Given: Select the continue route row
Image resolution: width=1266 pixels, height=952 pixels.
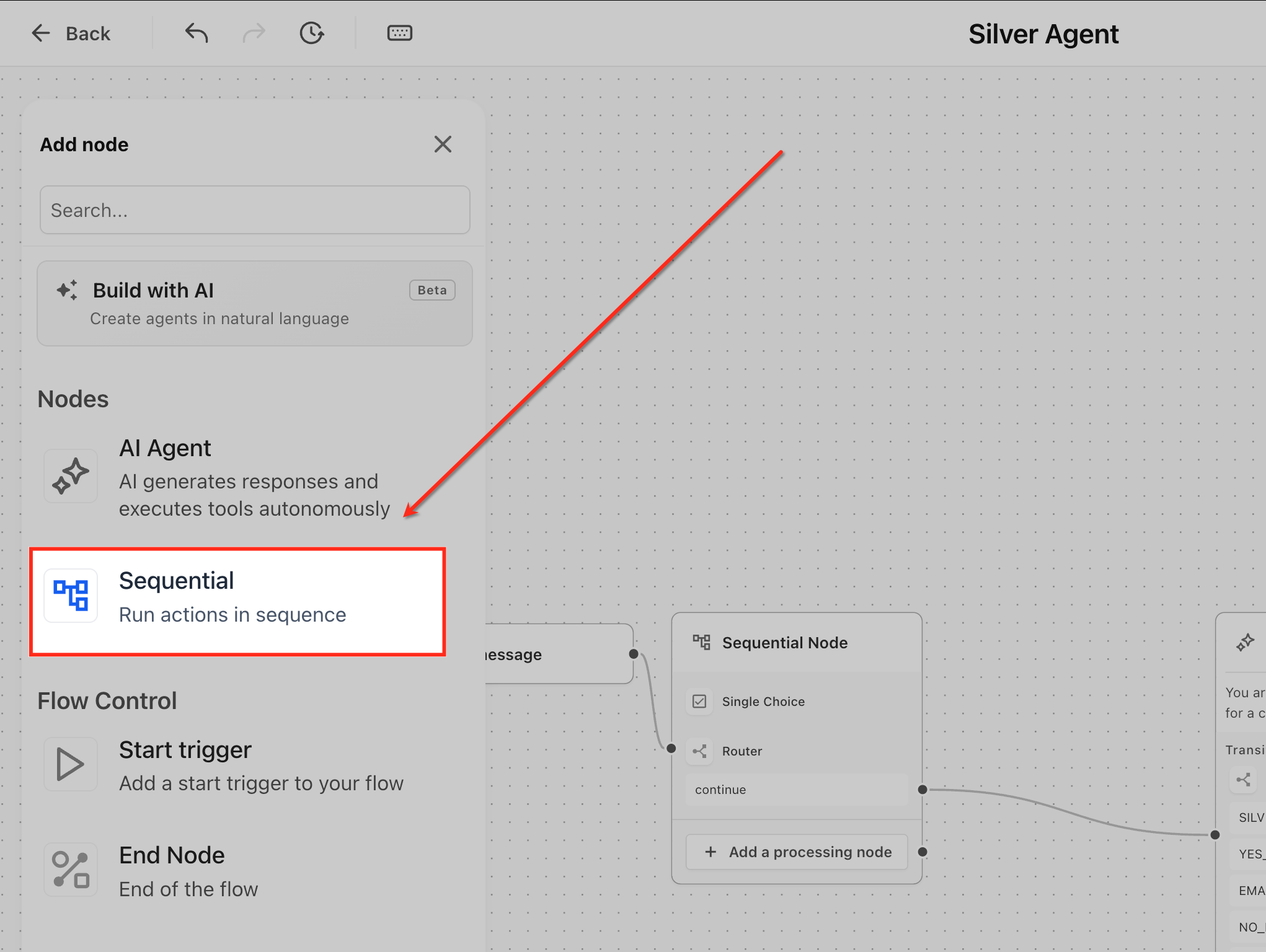Looking at the screenshot, I should coord(797,790).
